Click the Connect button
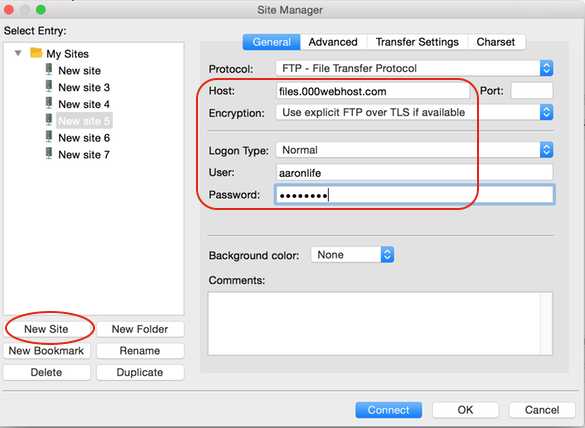This screenshot has width=585, height=428. (x=388, y=410)
